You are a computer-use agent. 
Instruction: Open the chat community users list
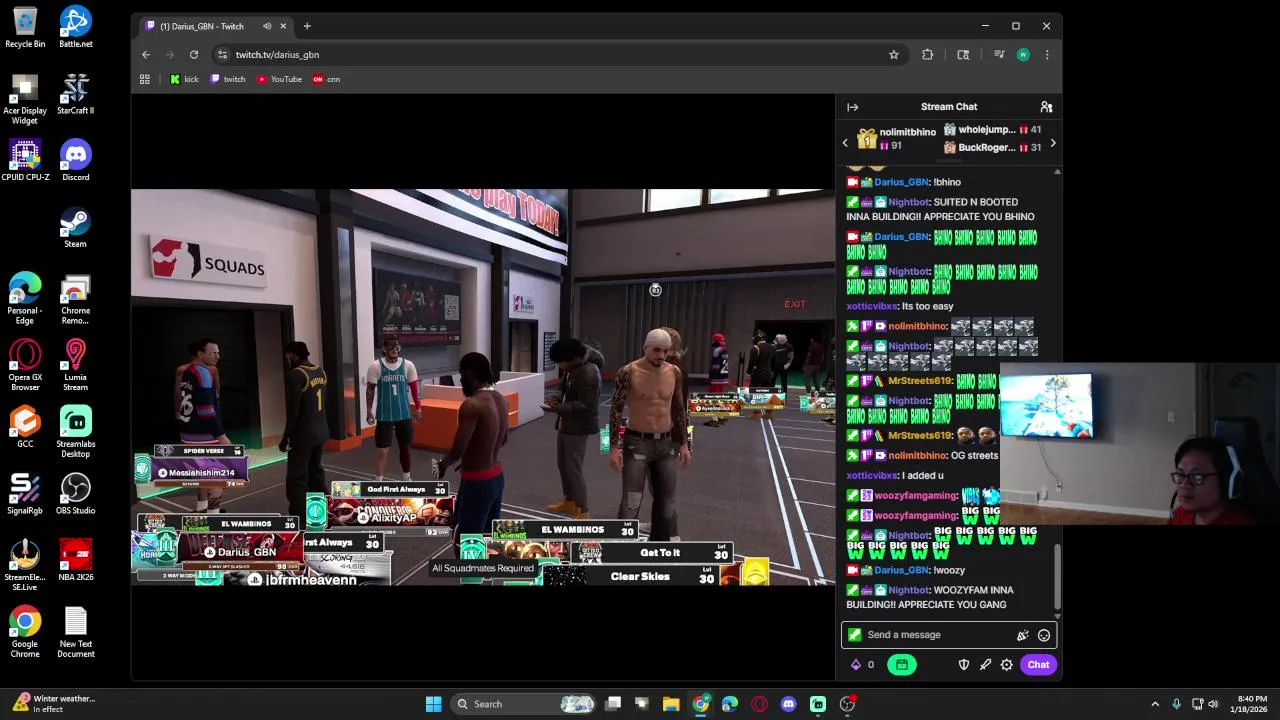pyautogui.click(x=1046, y=107)
